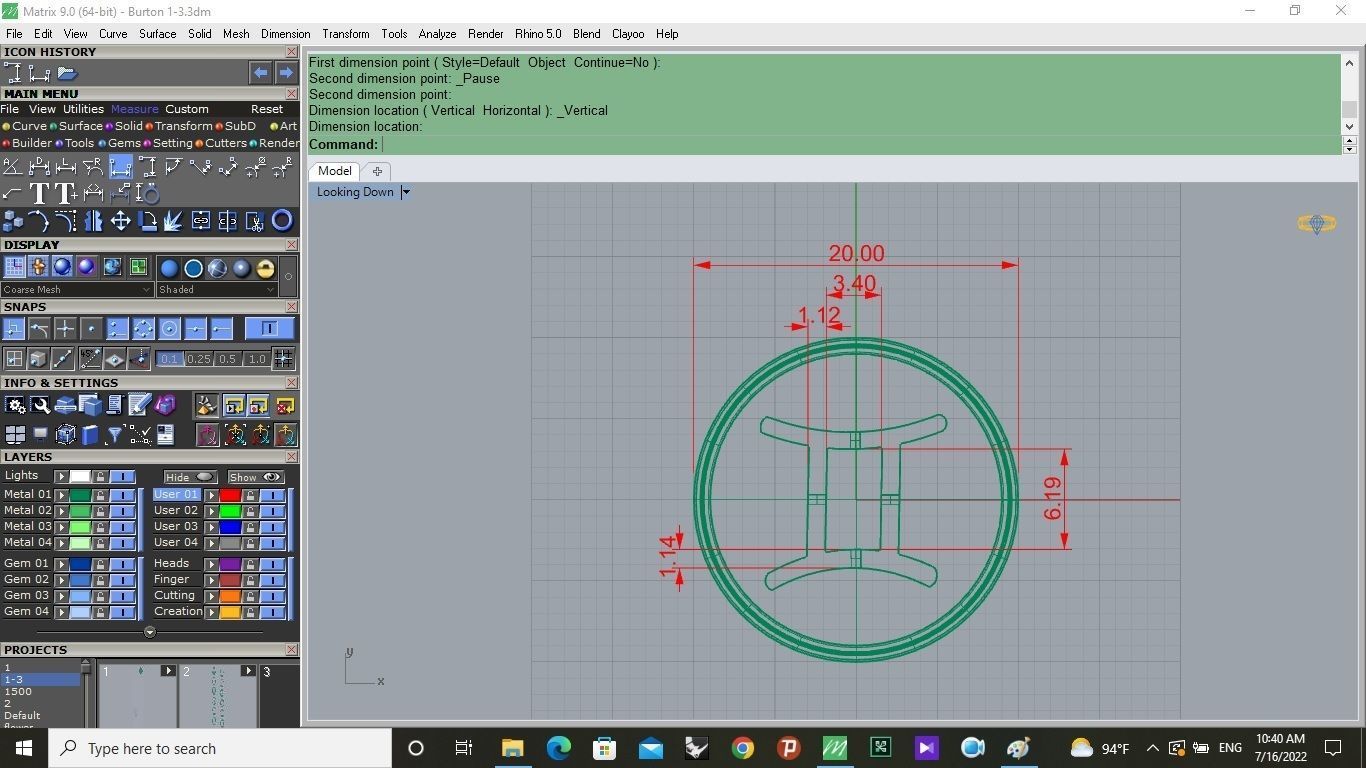Click the group cubes icon
This screenshot has width=1366, height=768.
[x=13, y=221]
